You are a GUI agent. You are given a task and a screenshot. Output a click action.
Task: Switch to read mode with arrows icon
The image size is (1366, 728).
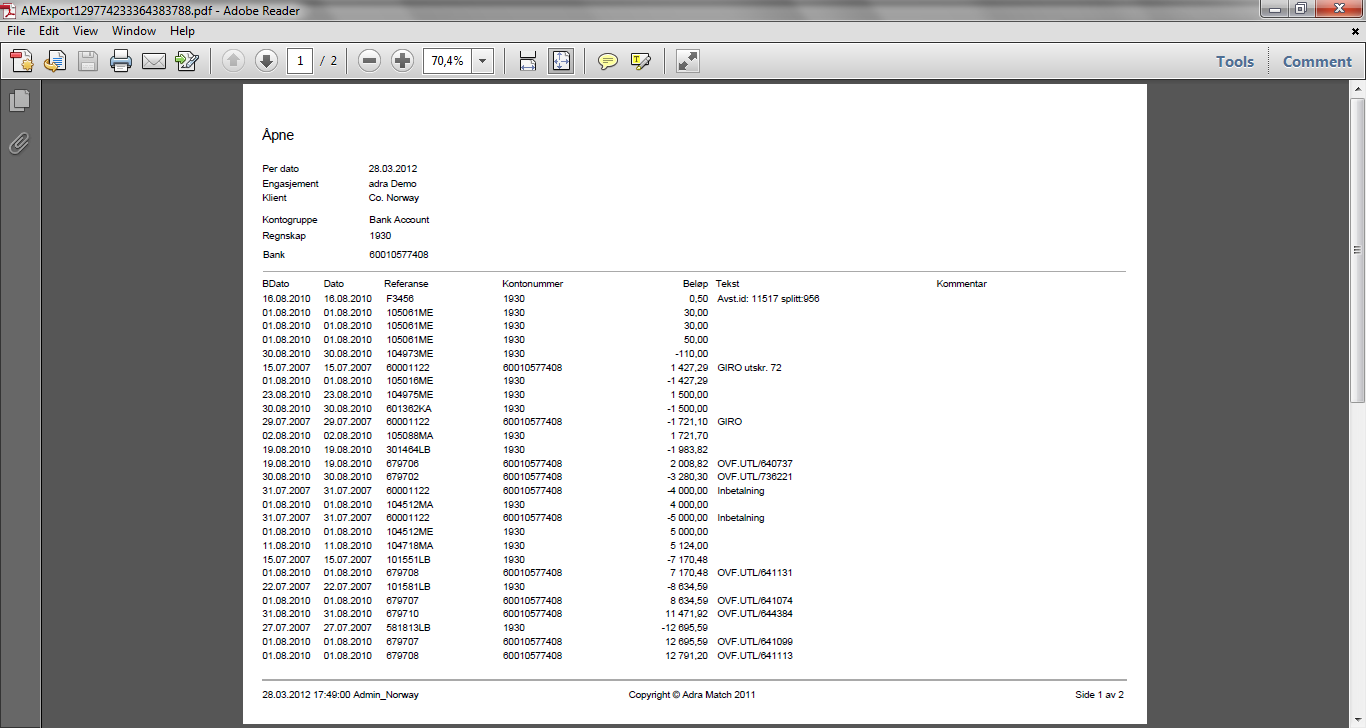point(688,61)
